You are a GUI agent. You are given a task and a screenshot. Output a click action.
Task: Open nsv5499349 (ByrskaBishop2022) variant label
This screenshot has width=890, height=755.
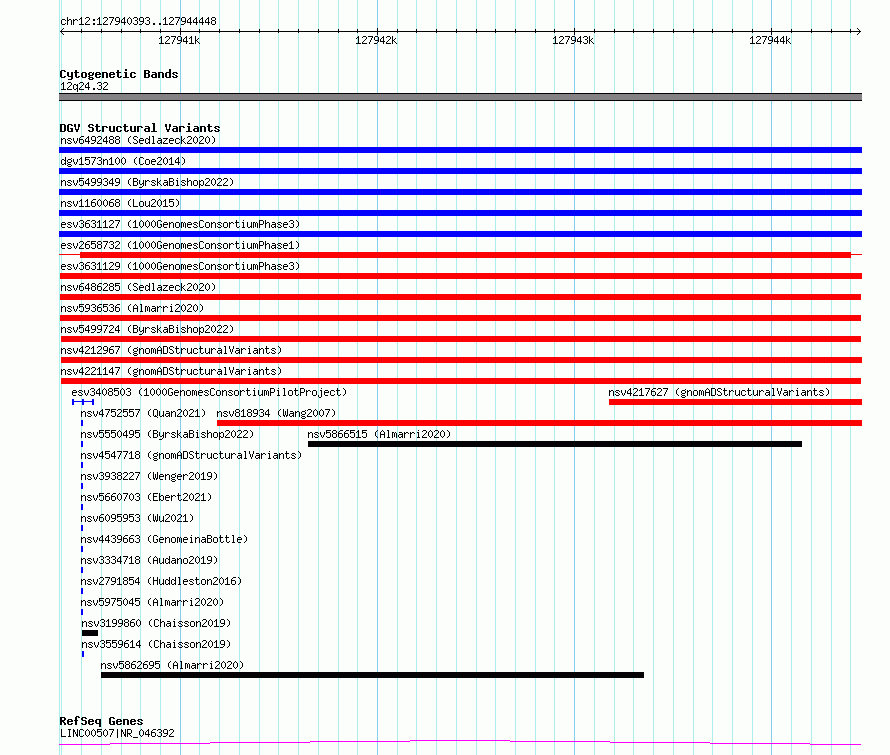point(147,182)
